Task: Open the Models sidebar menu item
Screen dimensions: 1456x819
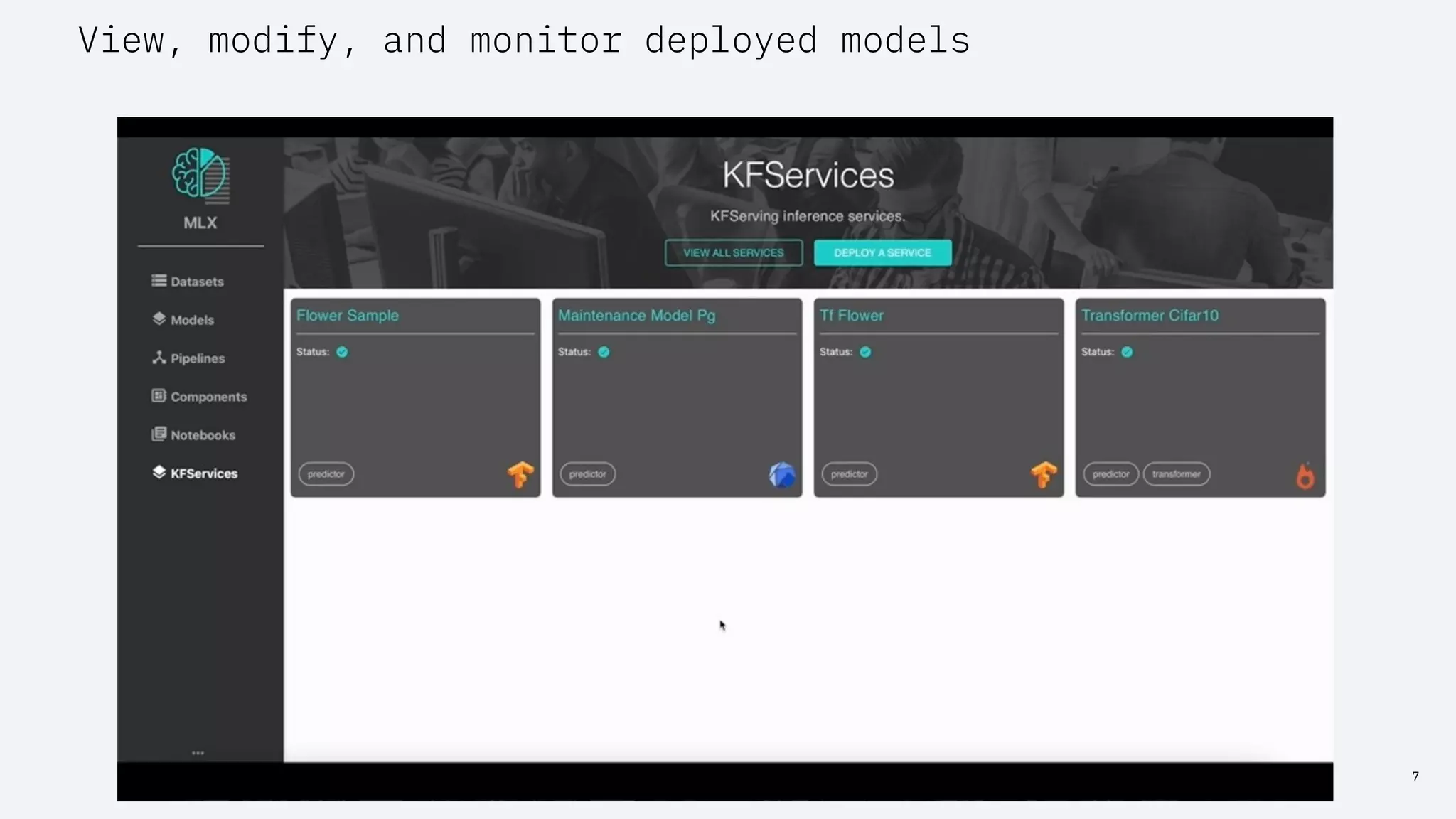Action: click(x=191, y=320)
